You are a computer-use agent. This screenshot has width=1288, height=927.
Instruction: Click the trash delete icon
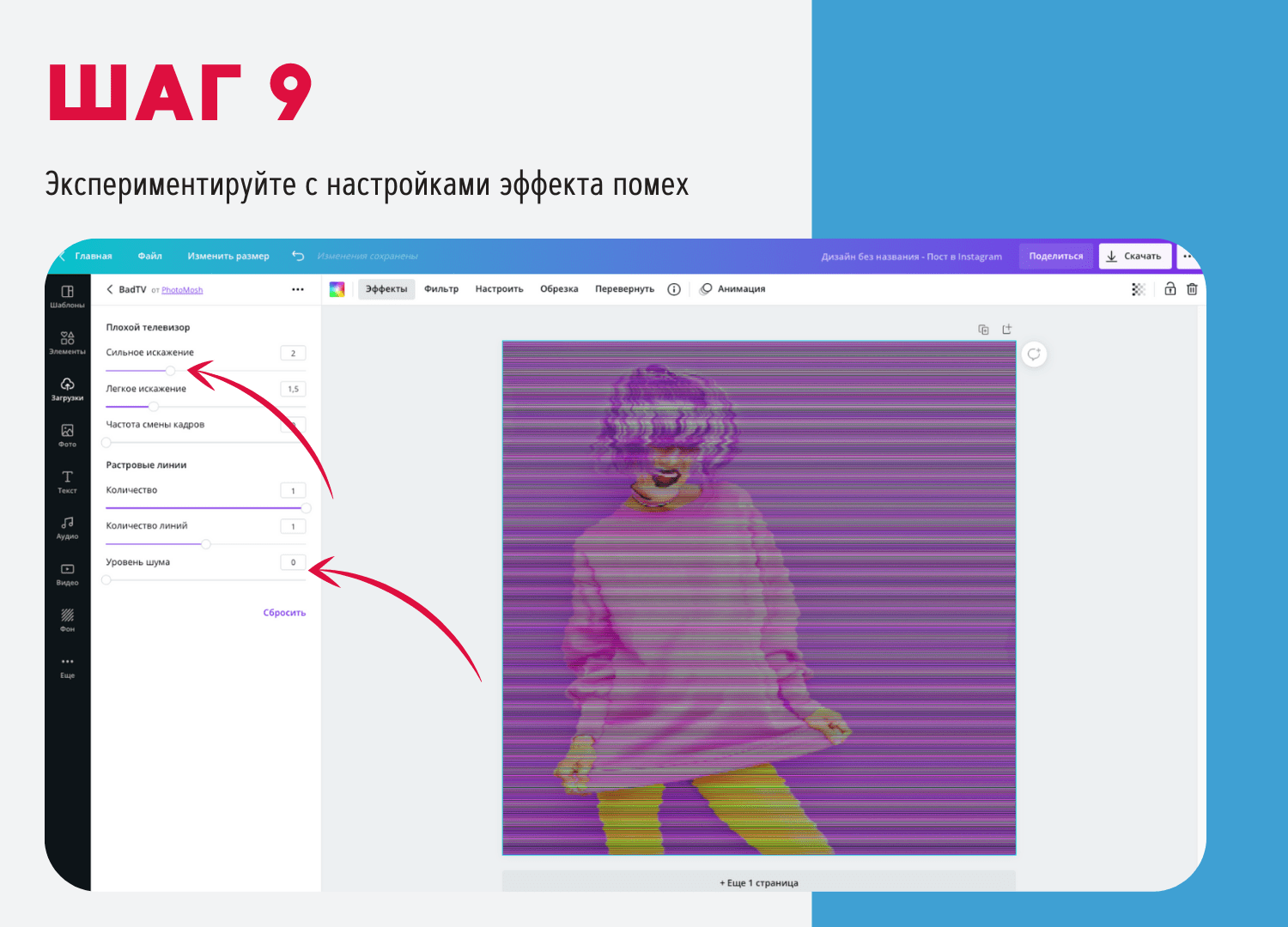click(x=1192, y=289)
